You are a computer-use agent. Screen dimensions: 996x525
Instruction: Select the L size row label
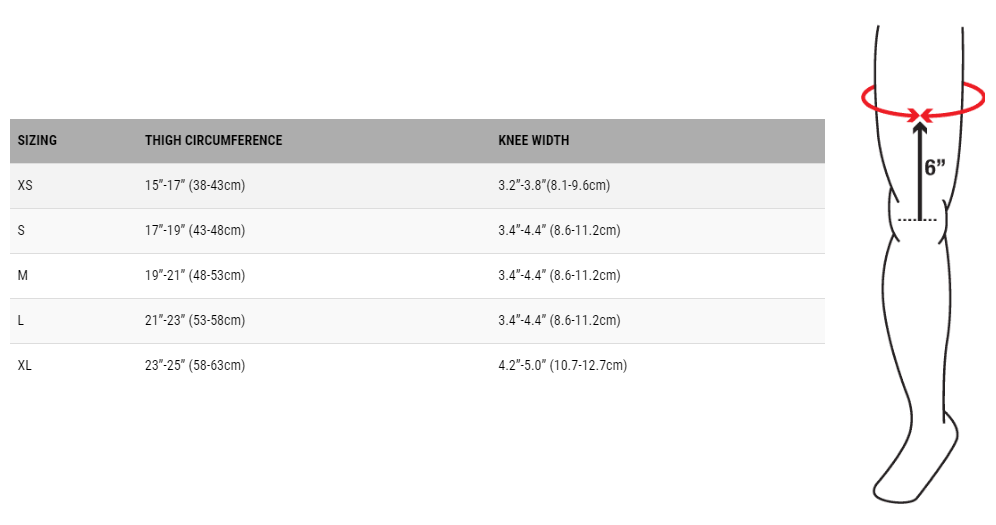click(22, 321)
